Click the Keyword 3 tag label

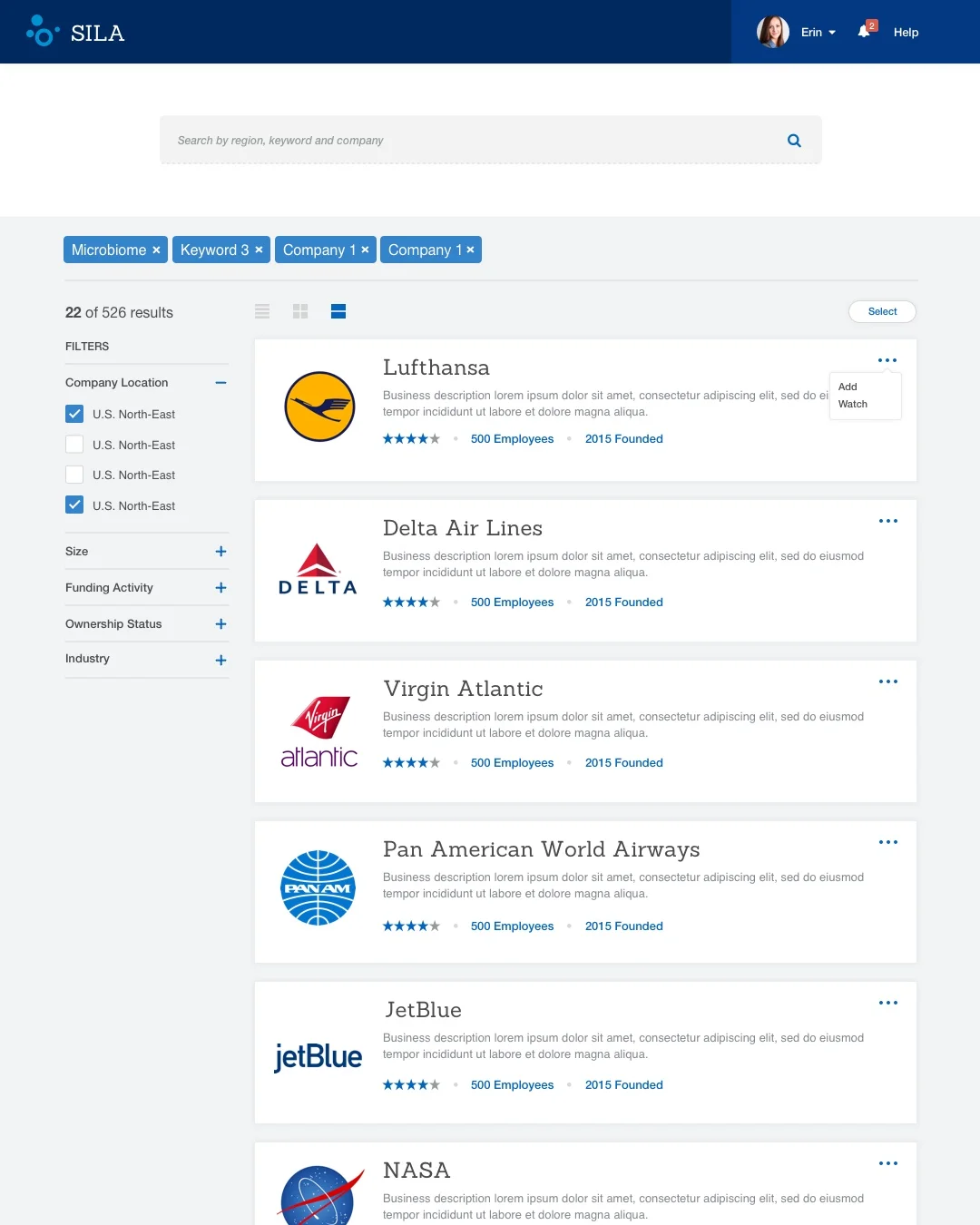[214, 250]
